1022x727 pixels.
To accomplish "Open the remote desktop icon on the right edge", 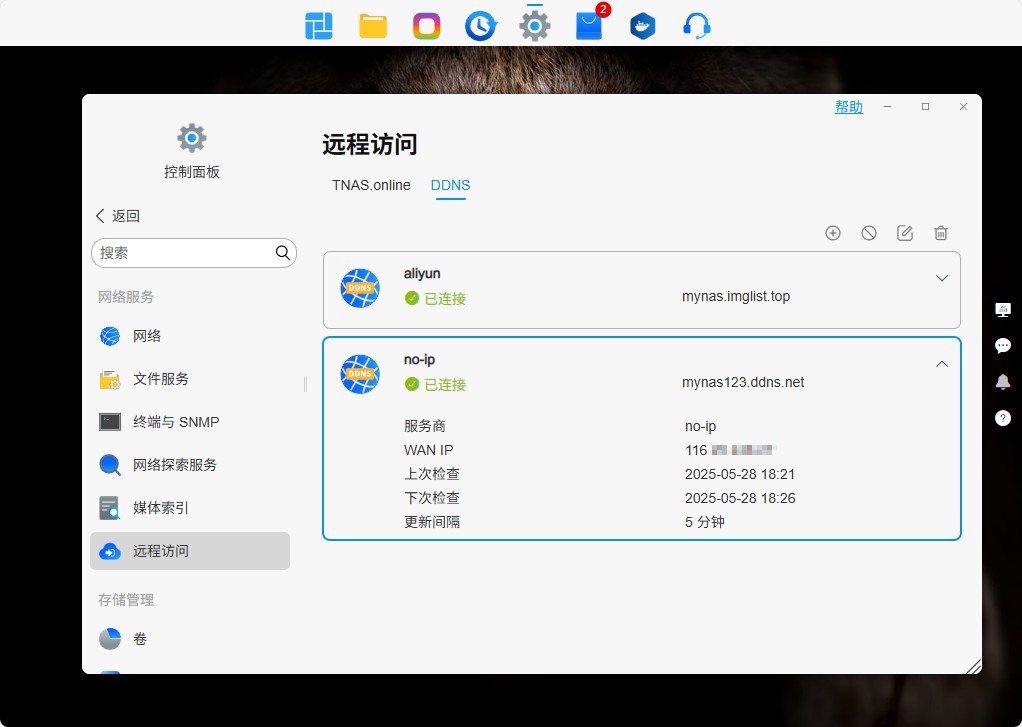I will coord(1003,310).
